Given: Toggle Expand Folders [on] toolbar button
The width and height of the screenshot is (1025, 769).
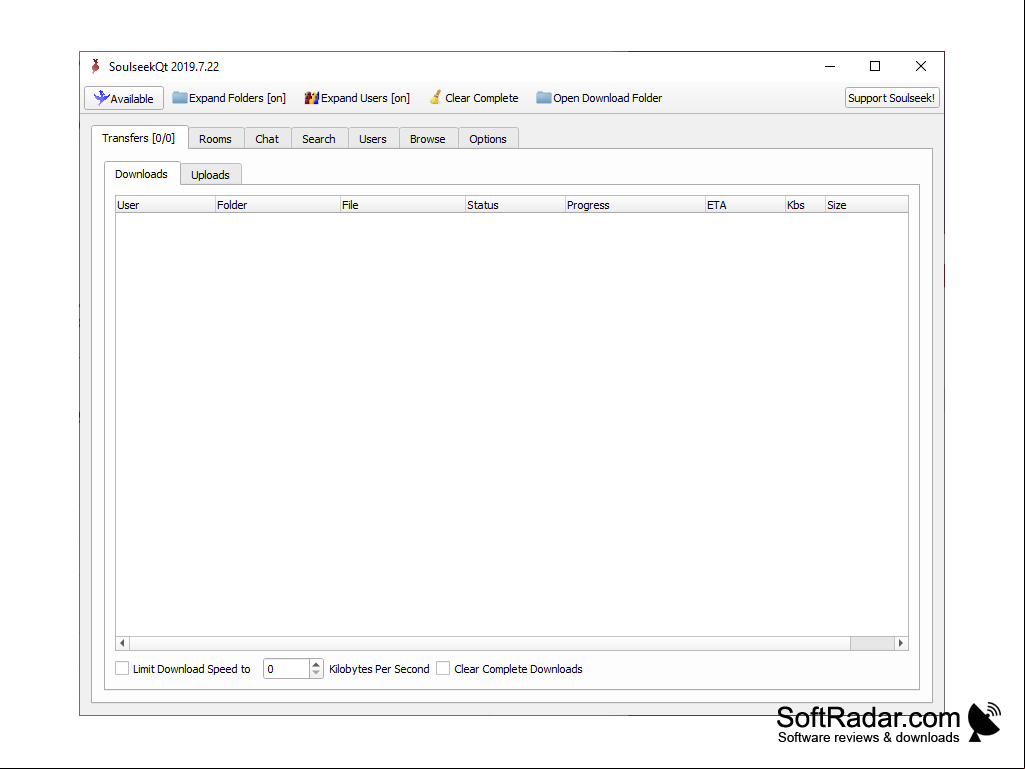Looking at the screenshot, I should pyautogui.click(x=229, y=98).
